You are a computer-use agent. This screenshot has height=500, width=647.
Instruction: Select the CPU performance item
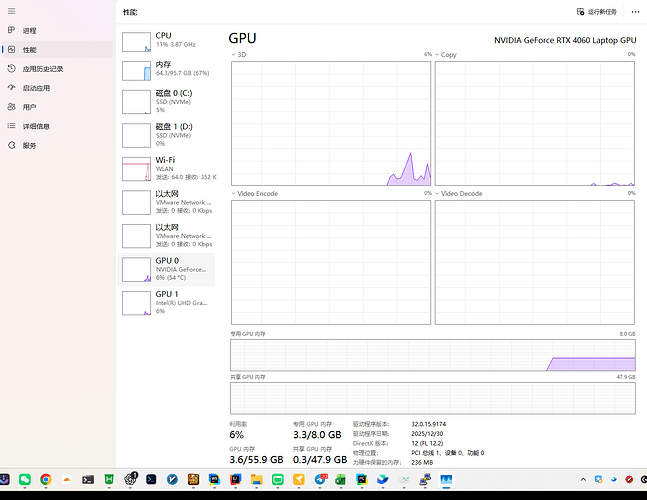click(167, 41)
